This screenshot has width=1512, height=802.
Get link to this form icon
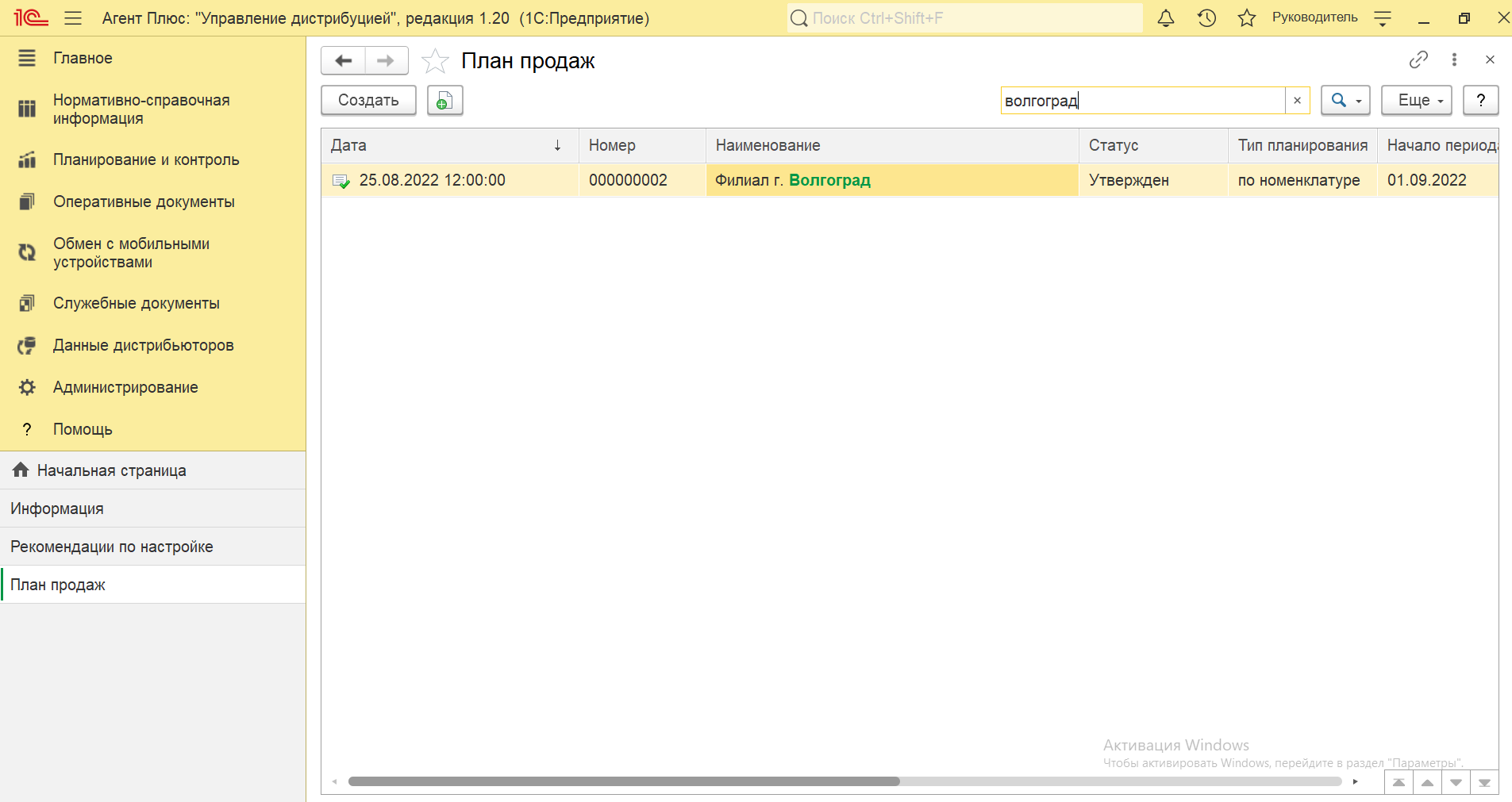[x=1418, y=59]
